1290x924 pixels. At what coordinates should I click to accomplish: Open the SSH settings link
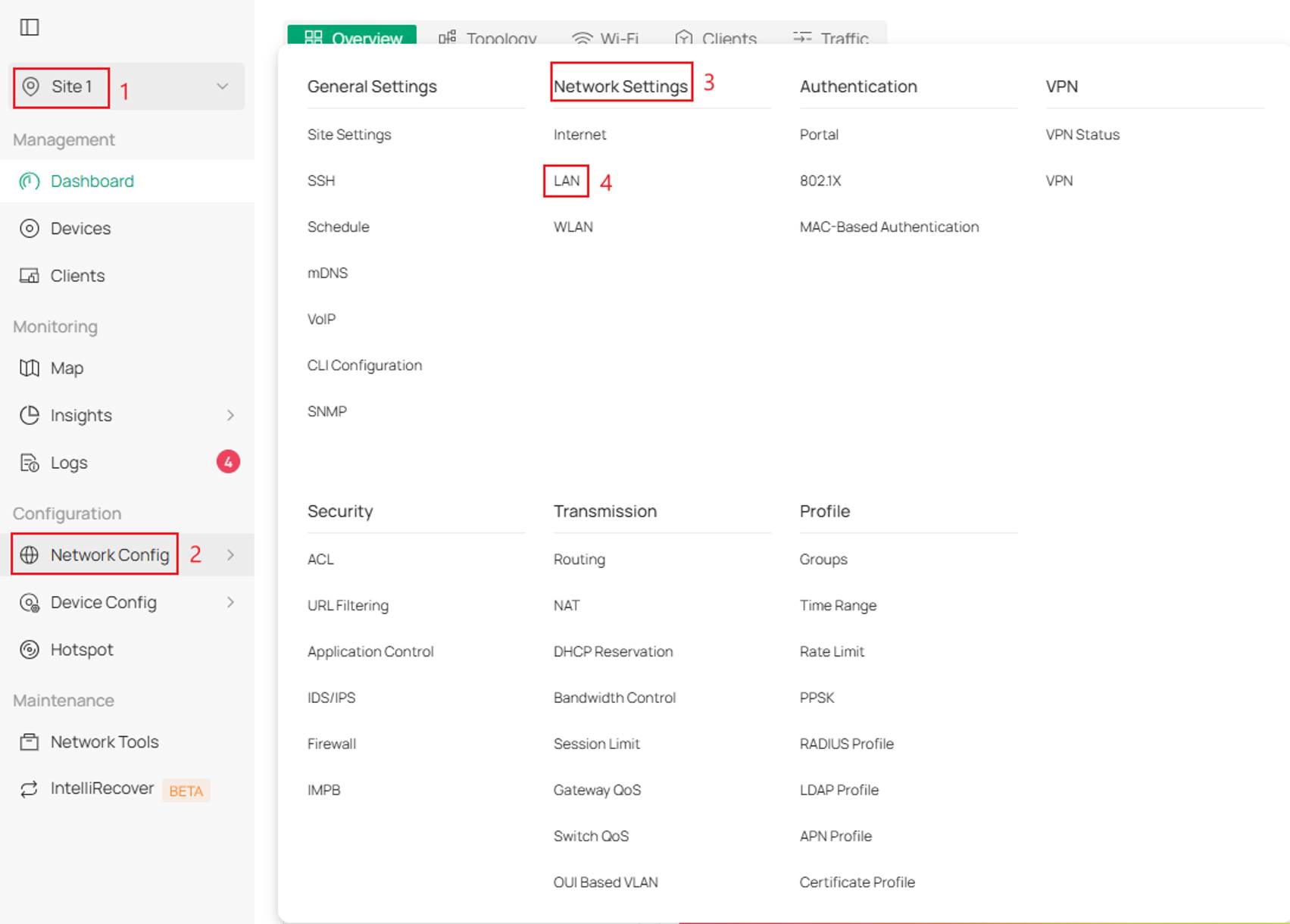pyautogui.click(x=321, y=181)
